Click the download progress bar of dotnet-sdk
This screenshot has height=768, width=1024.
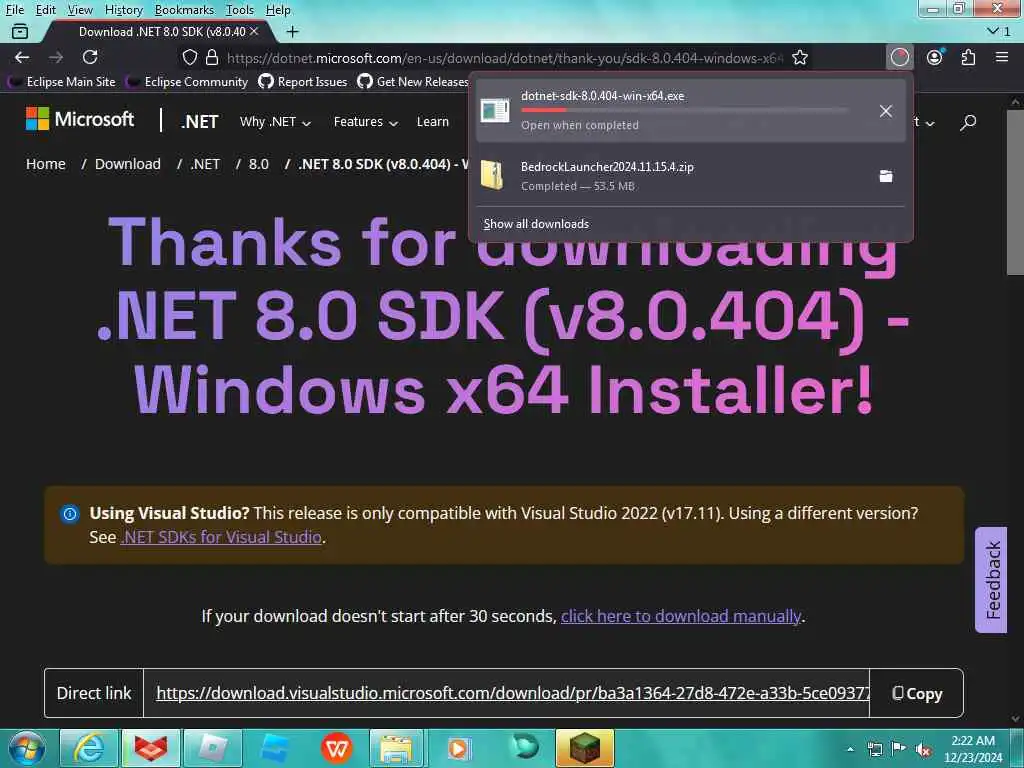684,110
